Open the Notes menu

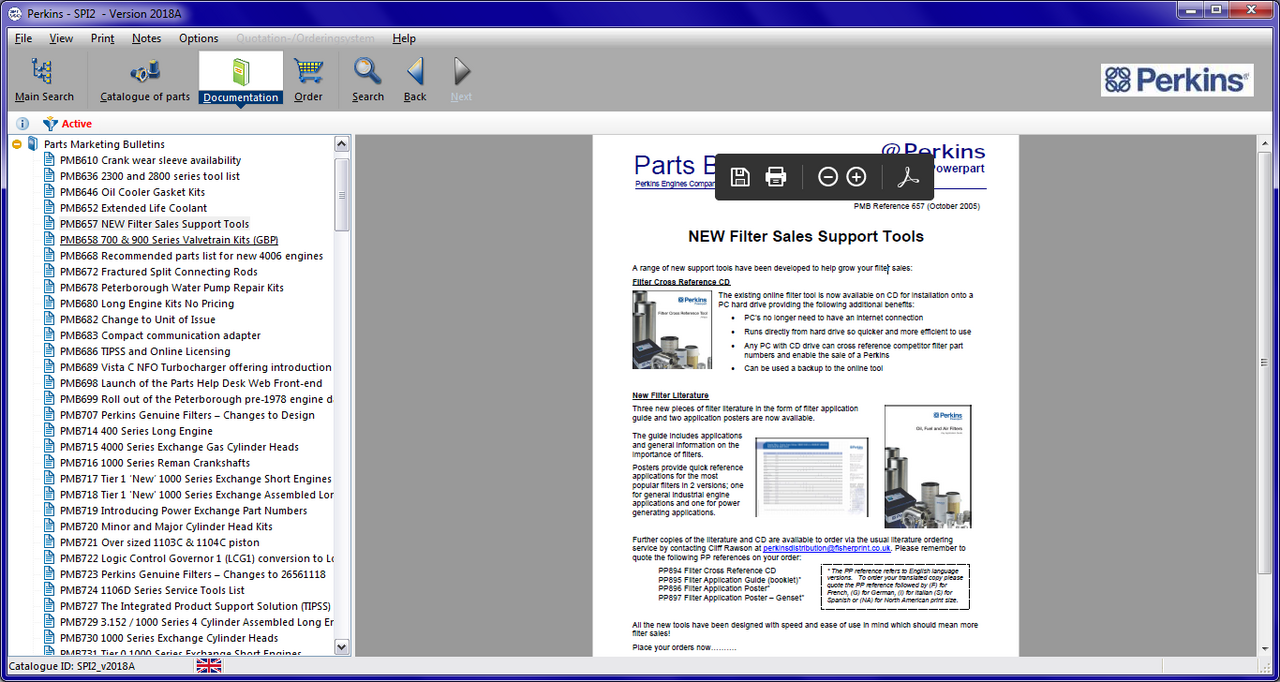pos(146,38)
